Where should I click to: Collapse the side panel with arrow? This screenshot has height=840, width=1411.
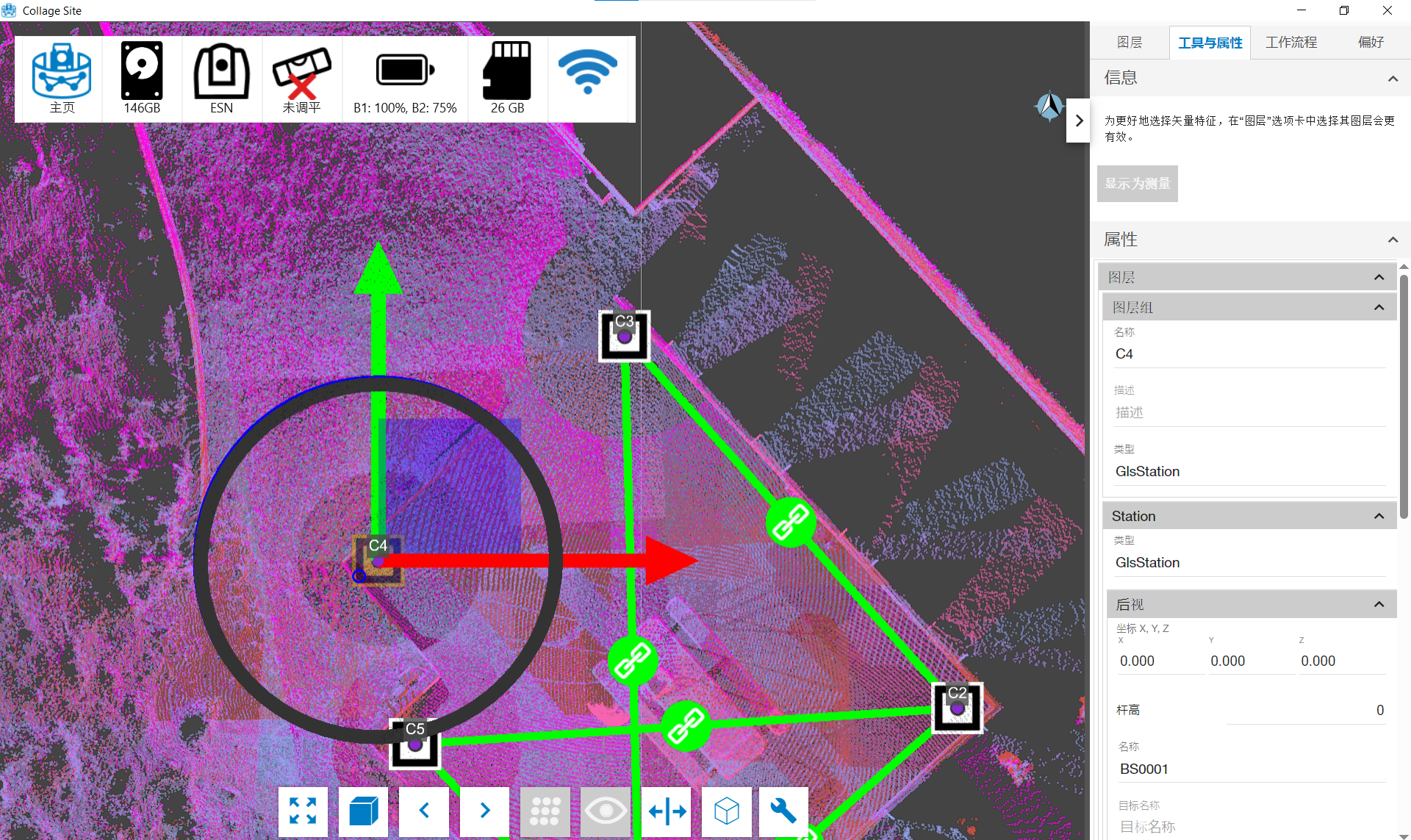pos(1078,121)
